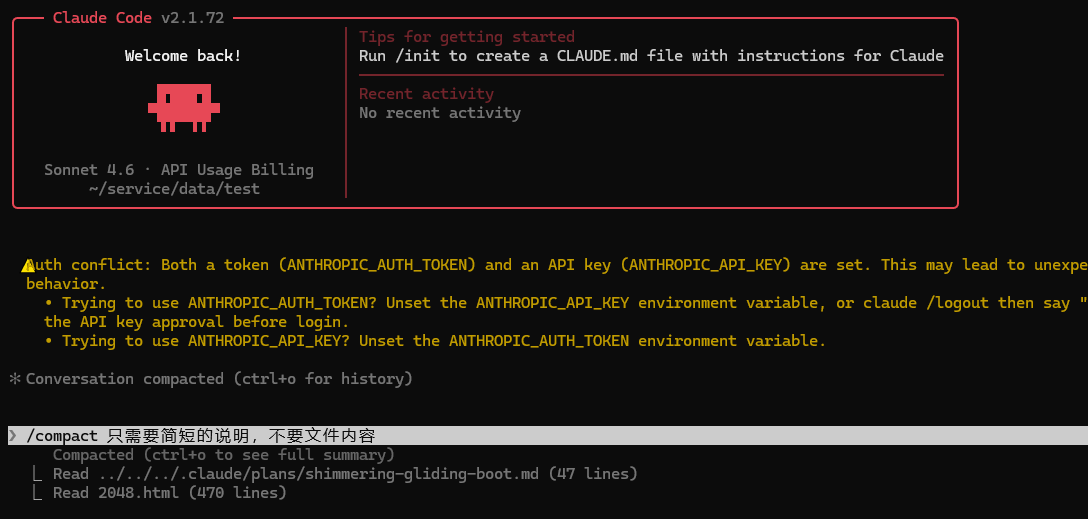Select the Welcome back! heading

click(x=183, y=56)
